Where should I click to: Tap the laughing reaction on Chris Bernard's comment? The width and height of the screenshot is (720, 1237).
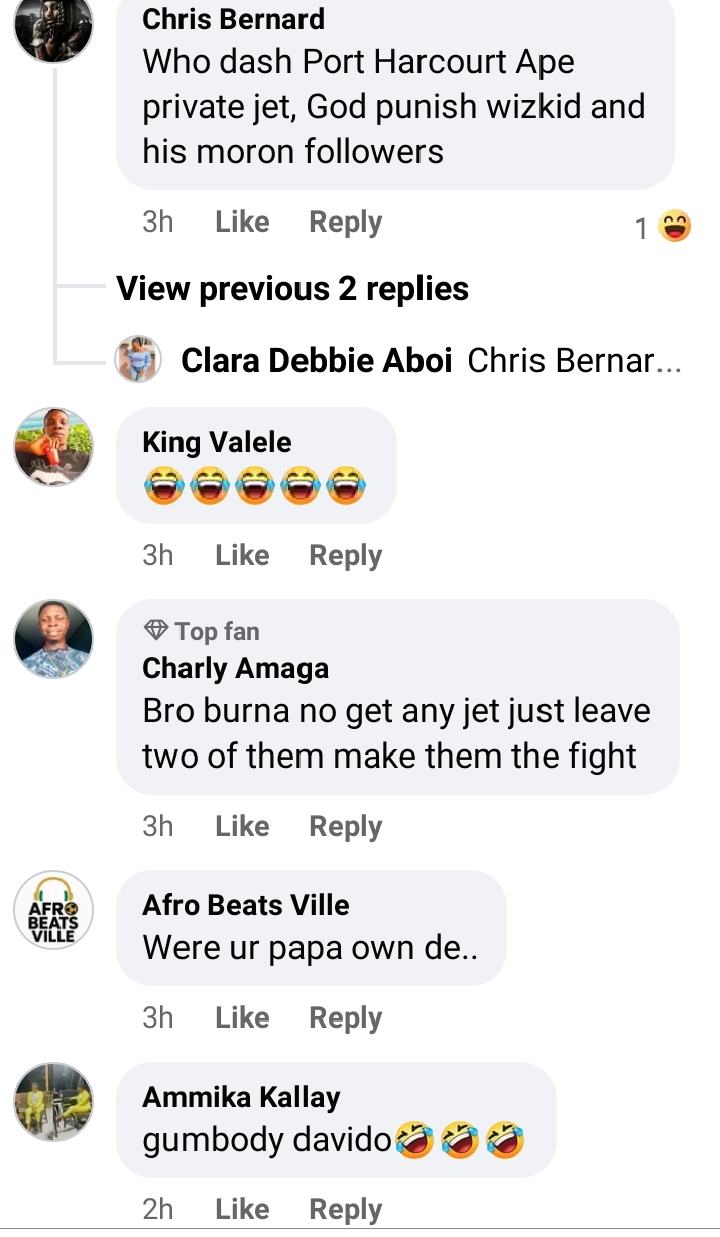click(x=676, y=227)
